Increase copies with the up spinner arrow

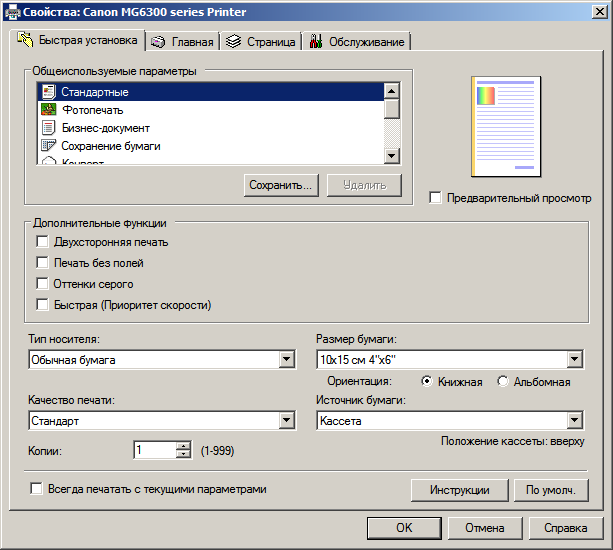[x=183, y=446]
